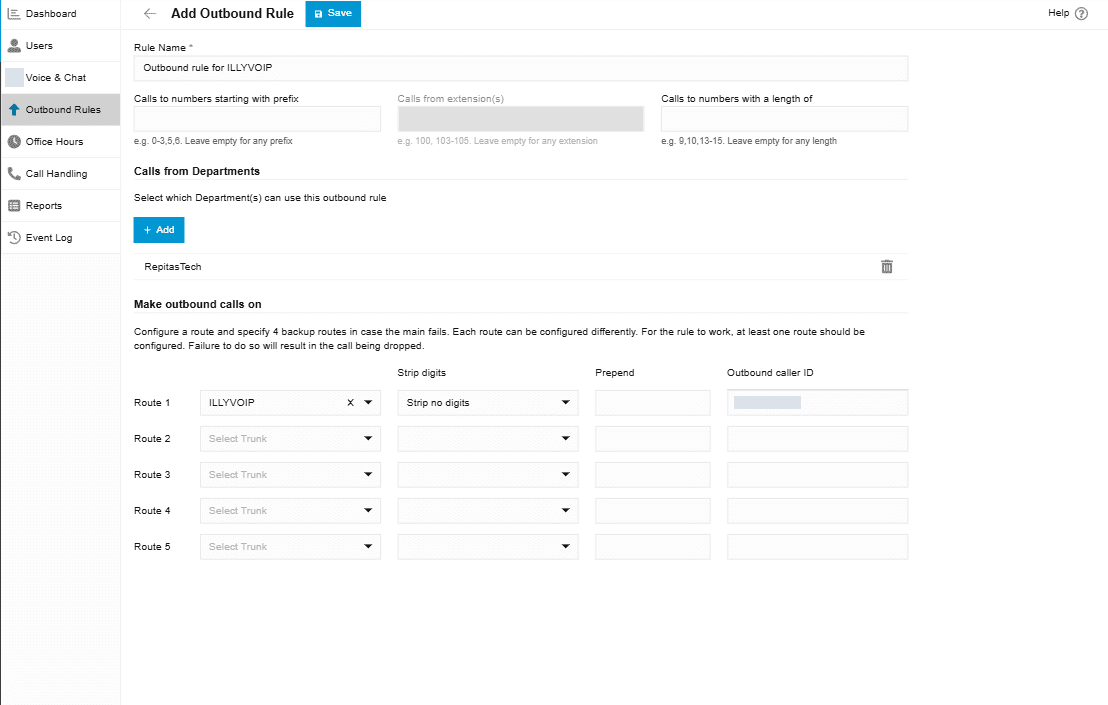Focus the number length input field
Screen dimensions: 1108x705
tap(784, 119)
